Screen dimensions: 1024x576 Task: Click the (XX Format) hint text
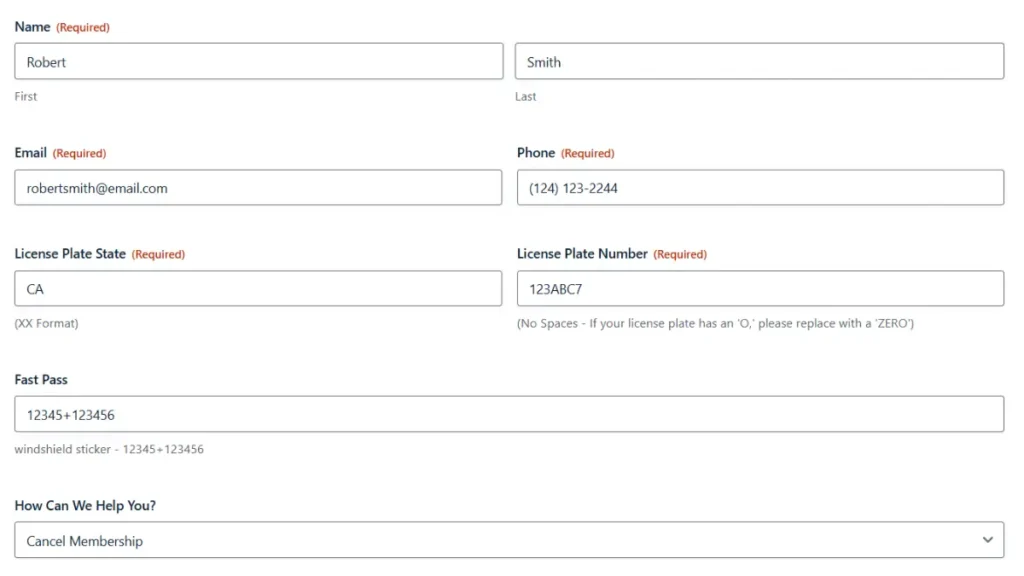(46, 323)
